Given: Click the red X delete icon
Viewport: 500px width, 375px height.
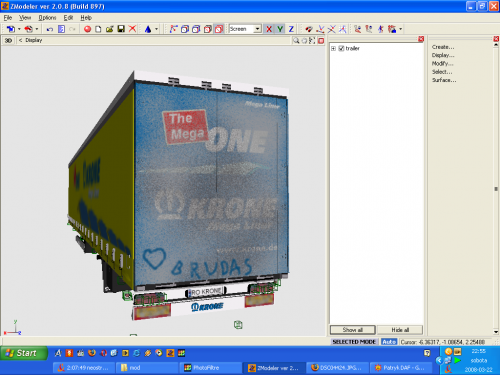Looking at the screenshot, I should 132,29.
